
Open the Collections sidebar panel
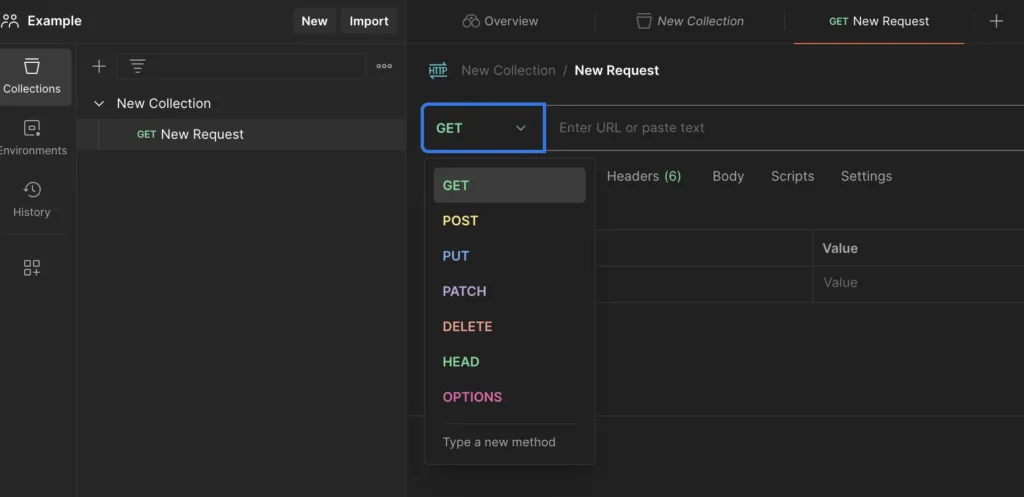(x=33, y=76)
